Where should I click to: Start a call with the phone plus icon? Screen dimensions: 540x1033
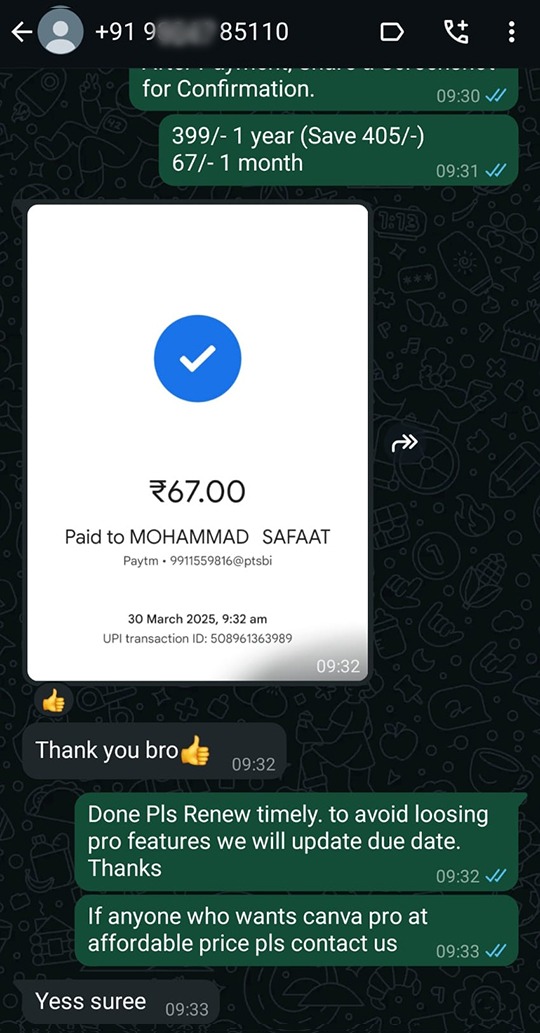click(x=456, y=32)
